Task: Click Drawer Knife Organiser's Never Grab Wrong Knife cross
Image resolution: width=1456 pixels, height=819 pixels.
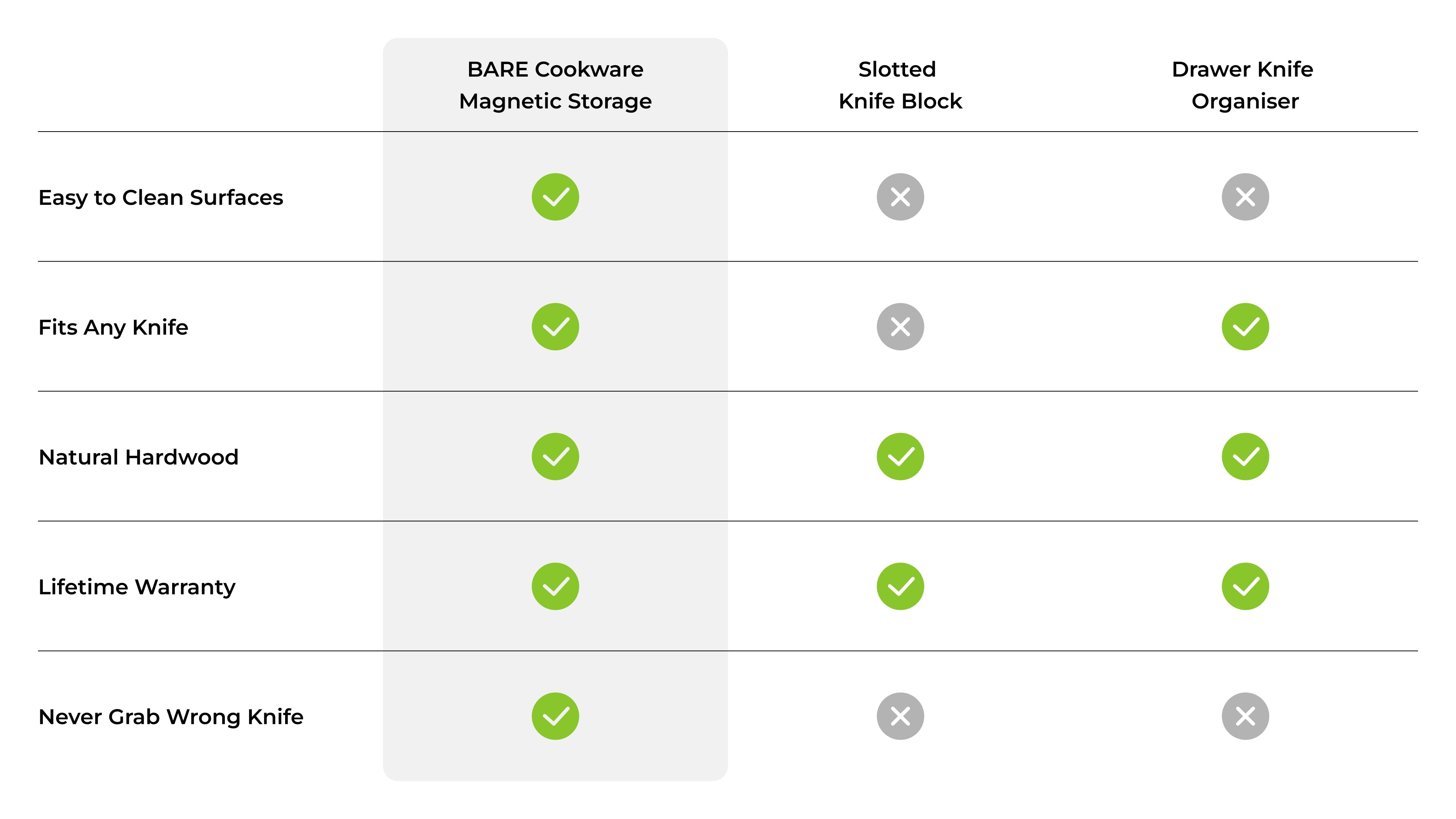Action: tap(1244, 716)
